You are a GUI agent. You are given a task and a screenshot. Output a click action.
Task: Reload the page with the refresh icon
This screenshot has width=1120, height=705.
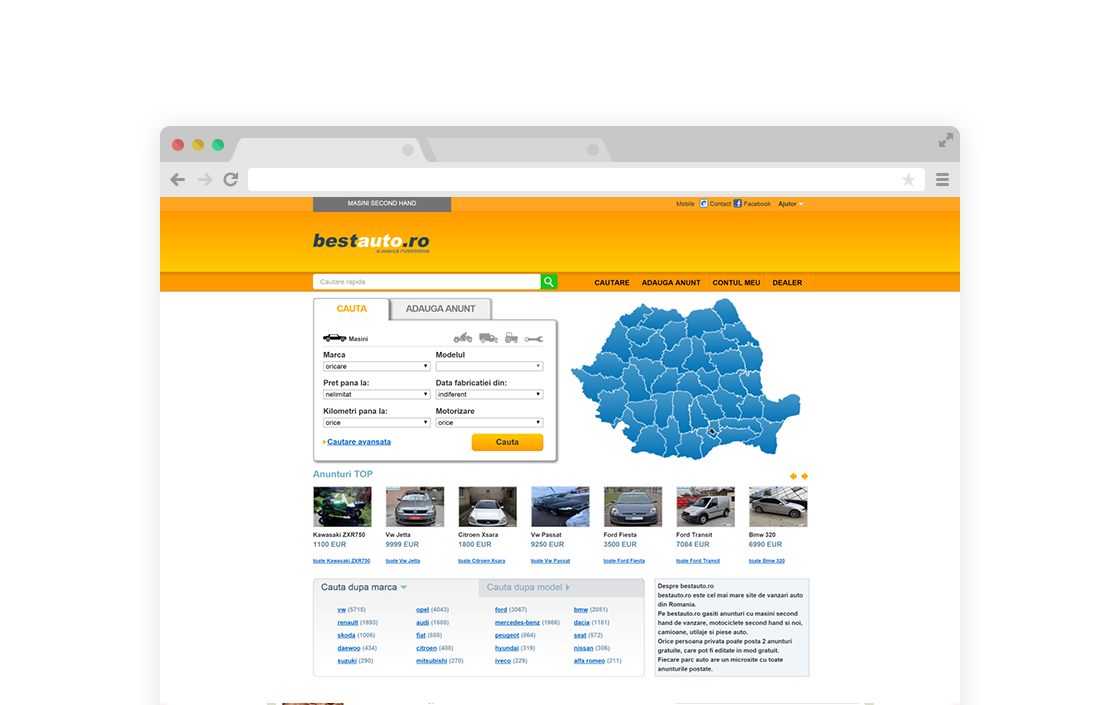tap(231, 179)
